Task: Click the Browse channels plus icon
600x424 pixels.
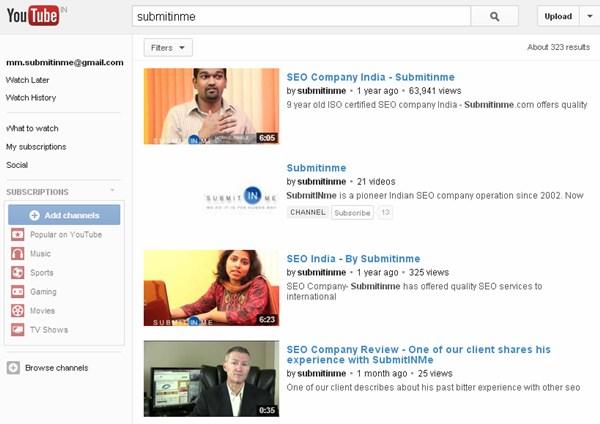Action: pos(13,368)
